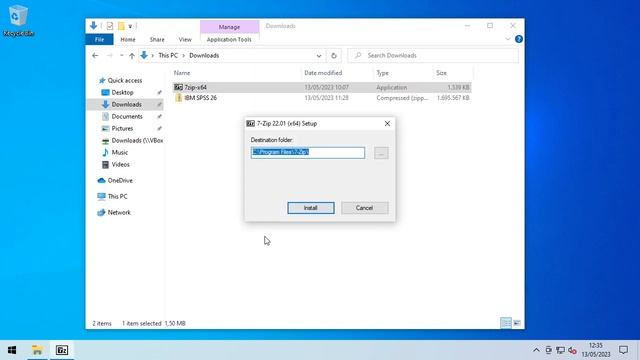
Task: Open the folder browse button (...)
Action: (x=381, y=153)
